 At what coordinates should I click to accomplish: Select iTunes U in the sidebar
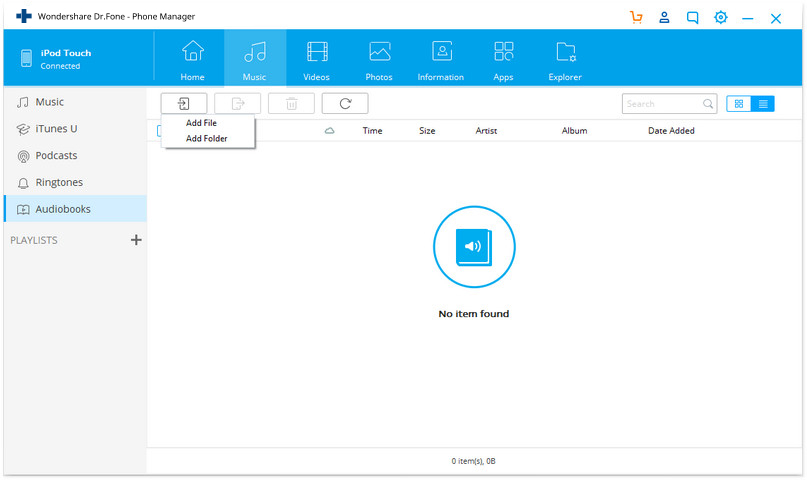pos(75,129)
